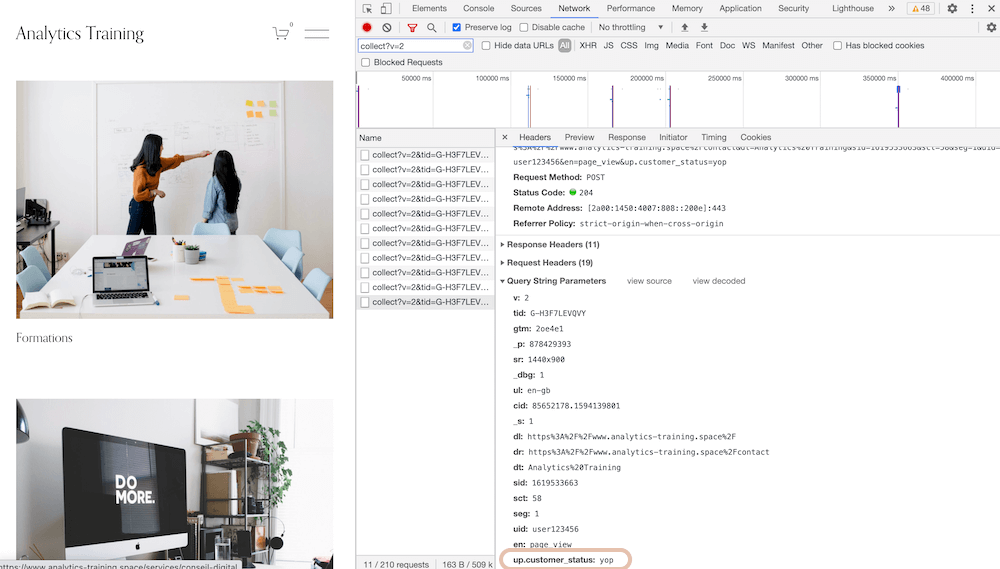
Task: Open whiteboard meeting thumbnail image
Action: 174,200
